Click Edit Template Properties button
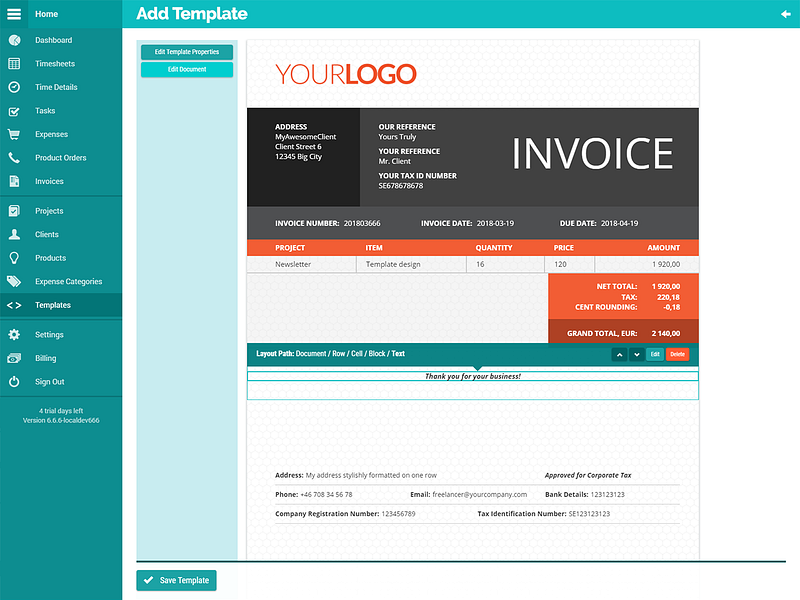800x600 pixels. [187, 52]
